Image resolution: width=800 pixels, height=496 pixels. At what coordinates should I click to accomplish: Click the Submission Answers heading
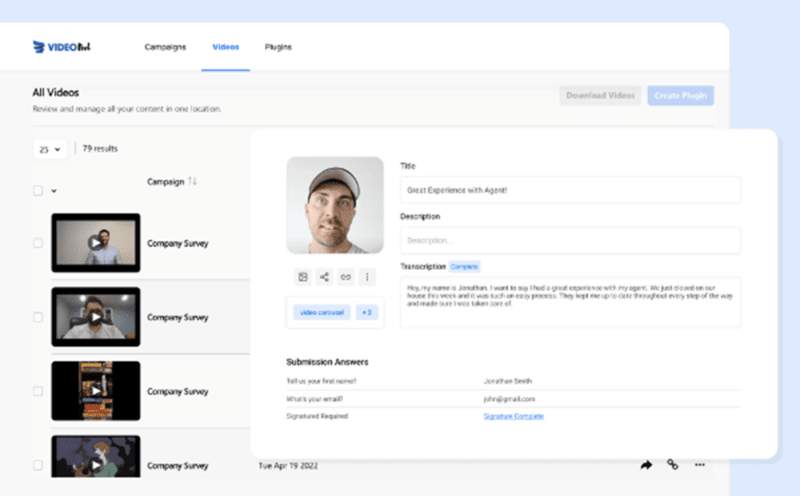coord(327,362)
